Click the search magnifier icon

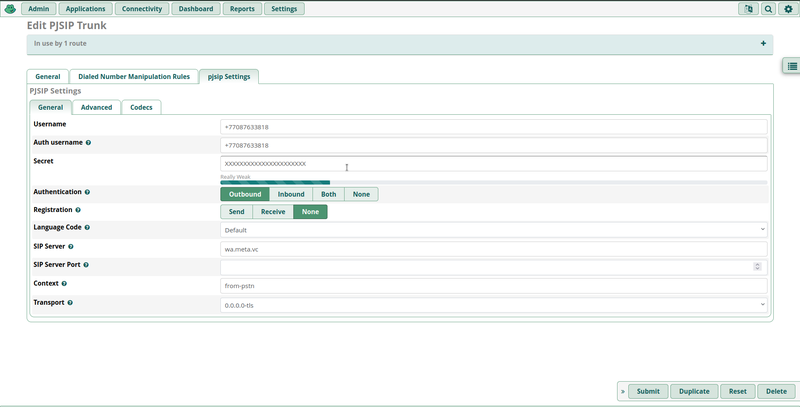pos(768,8)
